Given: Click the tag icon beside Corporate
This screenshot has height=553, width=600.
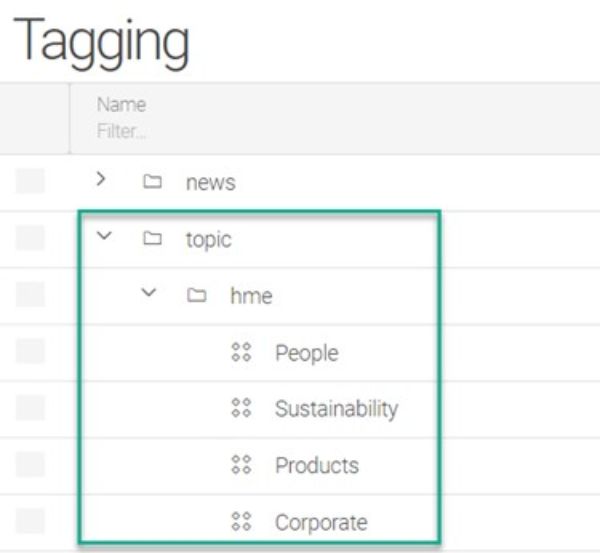Looking at the screenshot, I should (x=241, y=521).
